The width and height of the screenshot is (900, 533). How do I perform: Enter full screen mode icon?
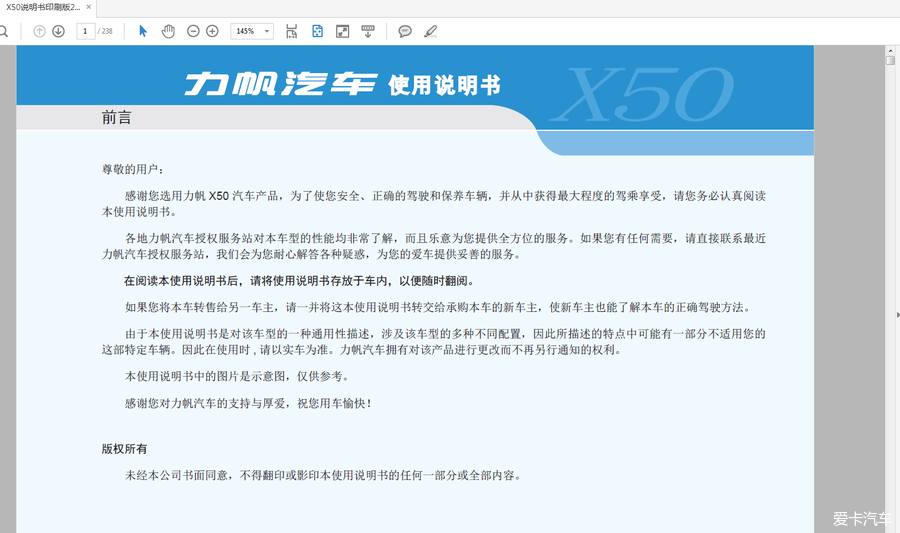point(343,32)
